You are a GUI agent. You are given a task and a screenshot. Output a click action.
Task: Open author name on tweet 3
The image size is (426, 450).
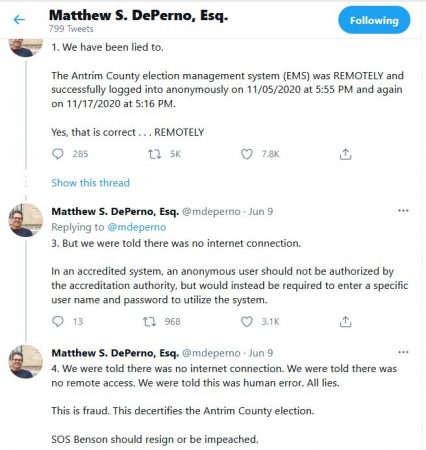(x=115, y=211)
